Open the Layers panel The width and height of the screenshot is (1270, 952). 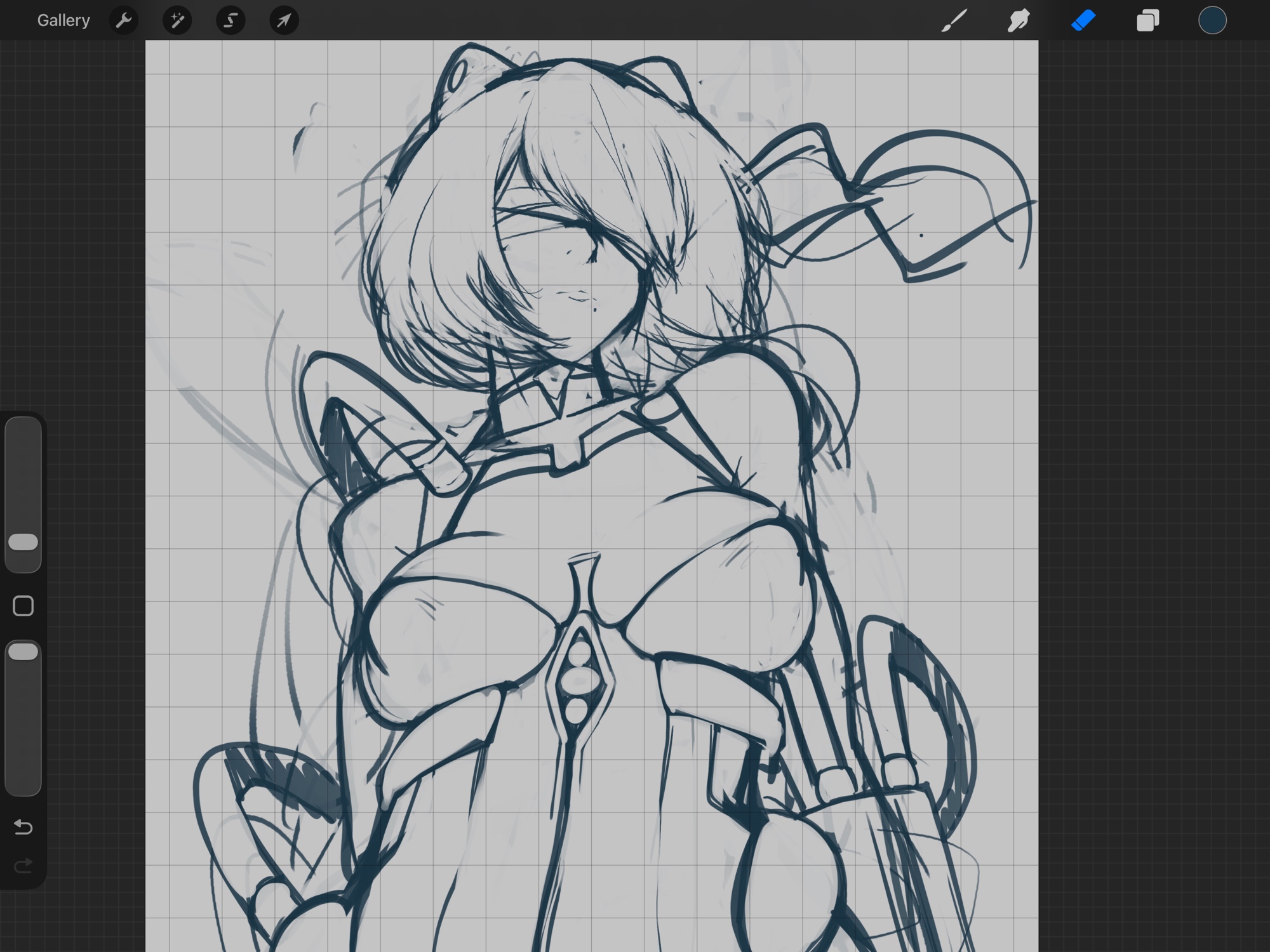1147,20
